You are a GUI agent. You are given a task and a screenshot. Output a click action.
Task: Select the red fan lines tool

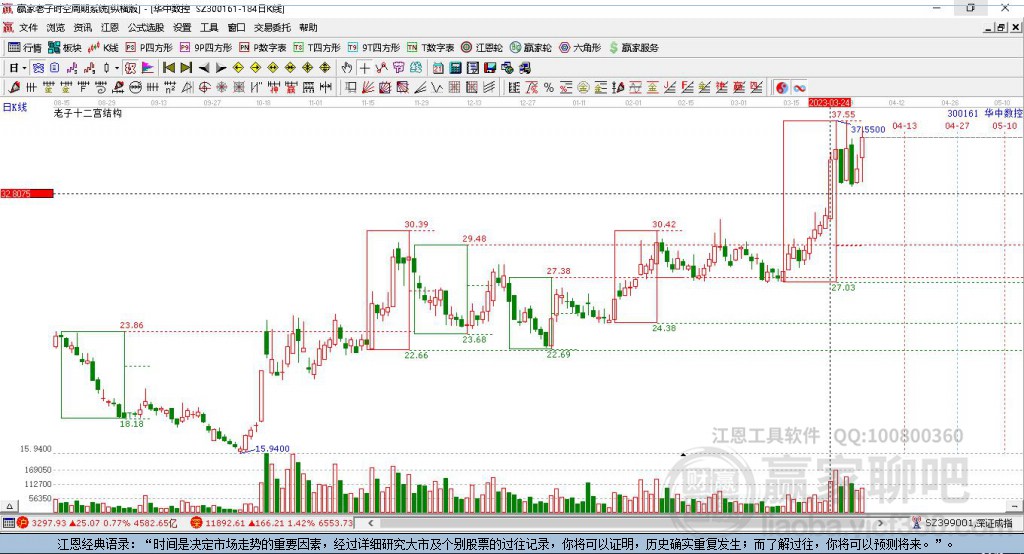(368, 87)
